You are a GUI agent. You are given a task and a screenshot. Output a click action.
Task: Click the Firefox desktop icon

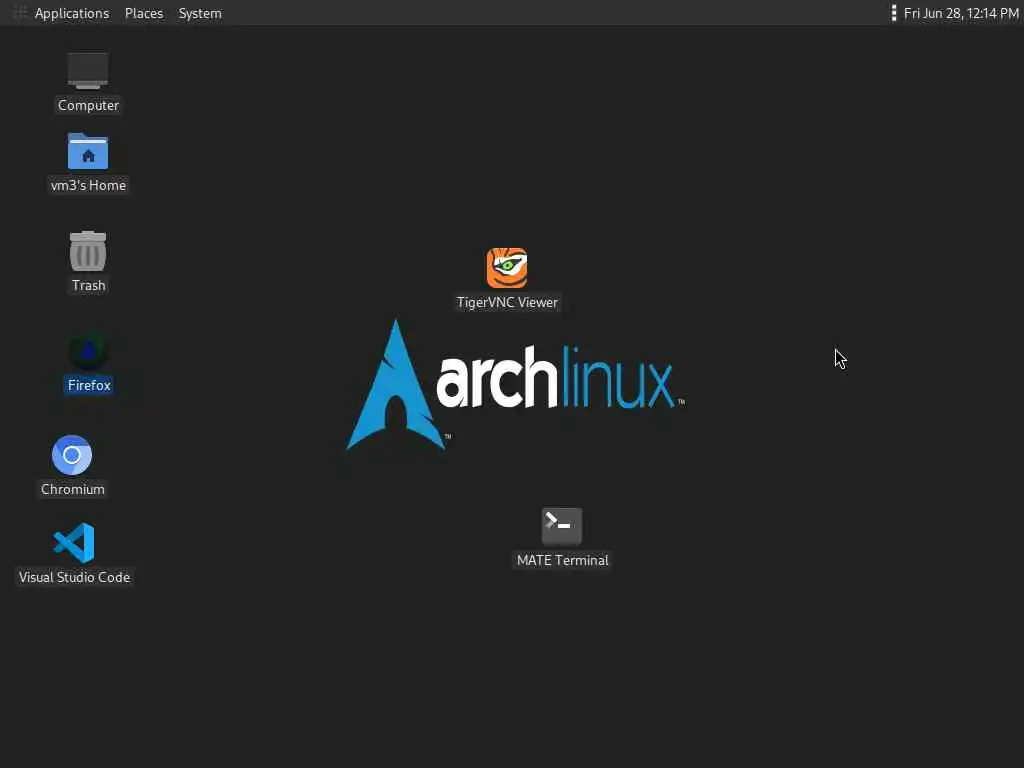tap(89, 351)
